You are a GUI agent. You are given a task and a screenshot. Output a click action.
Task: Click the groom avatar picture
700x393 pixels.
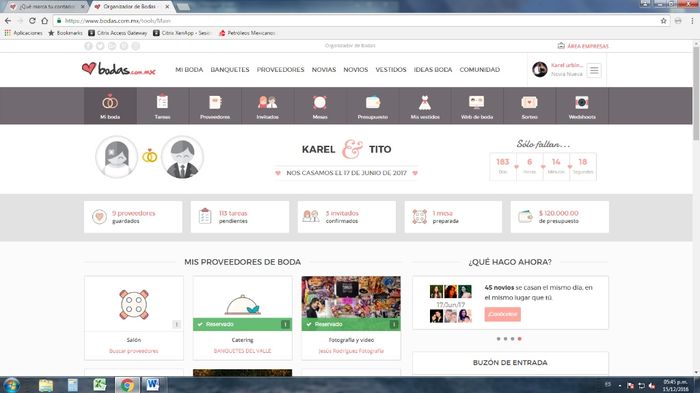[182, 157]
